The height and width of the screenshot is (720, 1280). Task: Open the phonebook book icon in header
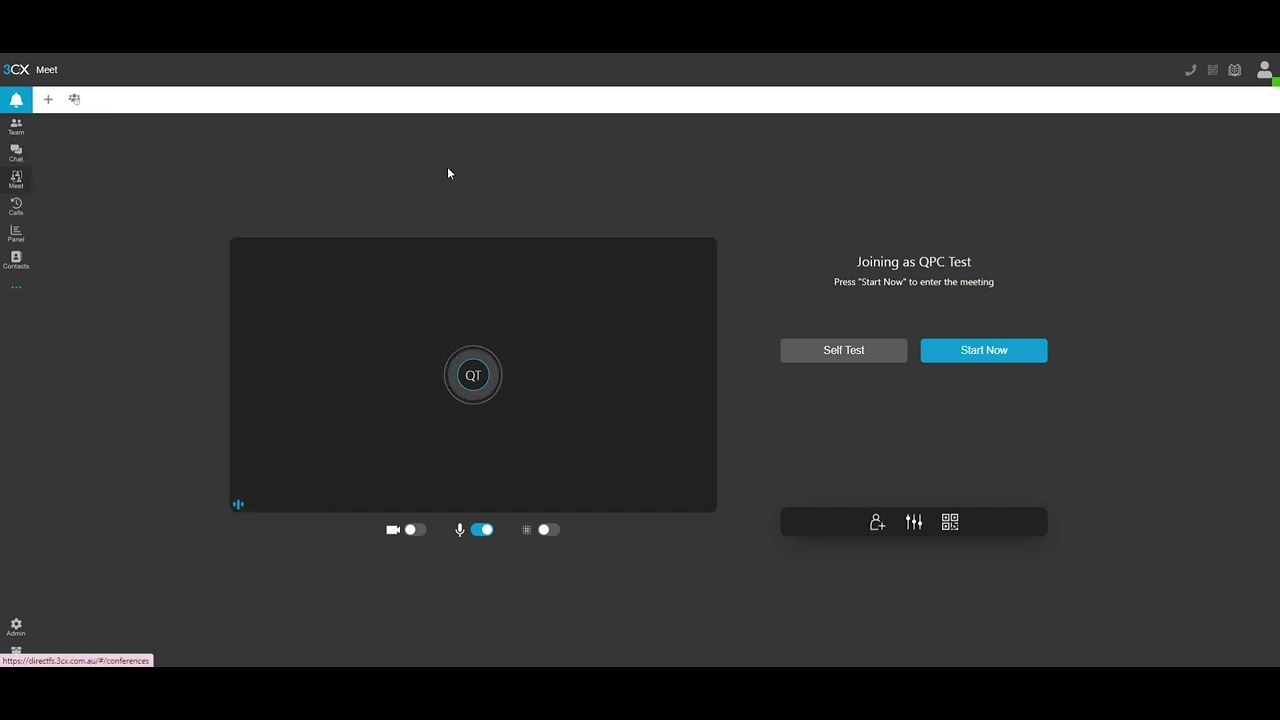coord(1235,70)
